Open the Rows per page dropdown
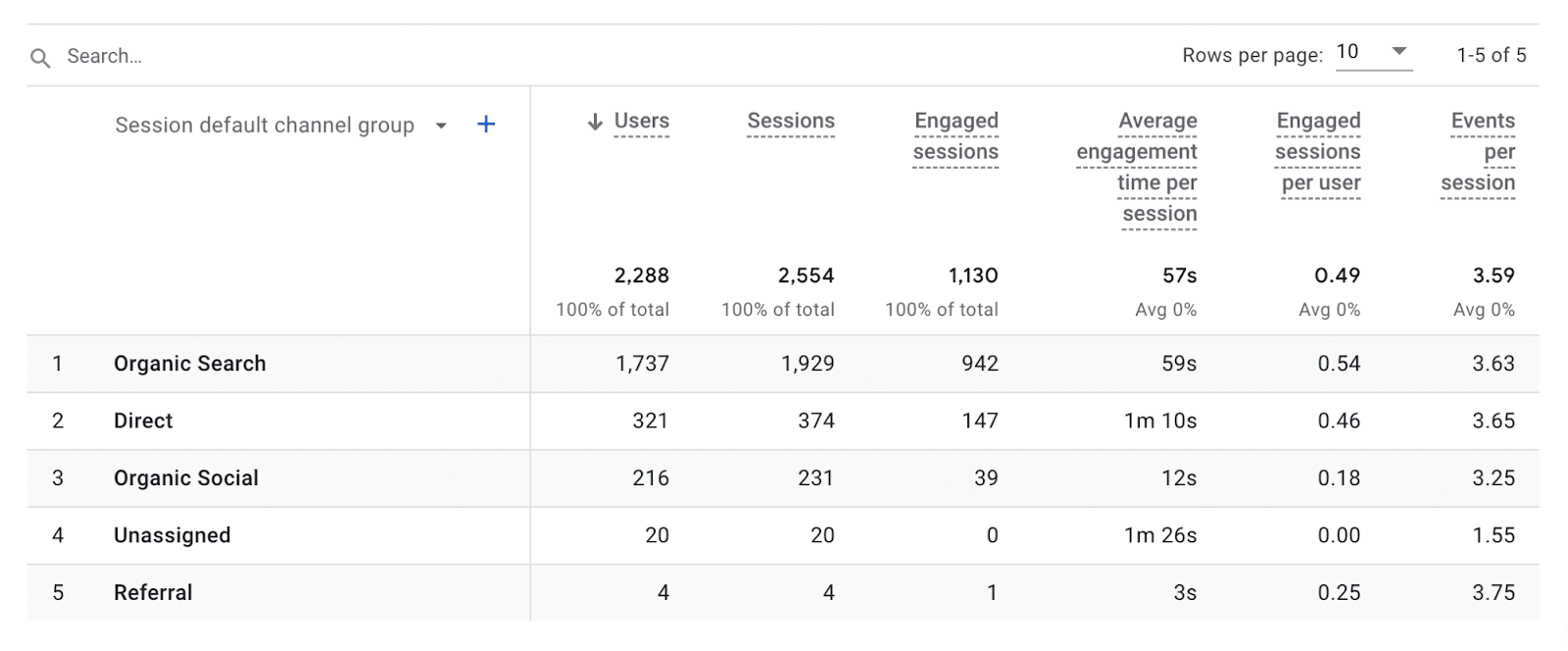Image resolution: width=1568 pixels, height=651 pixels. tap(1399, 52)
